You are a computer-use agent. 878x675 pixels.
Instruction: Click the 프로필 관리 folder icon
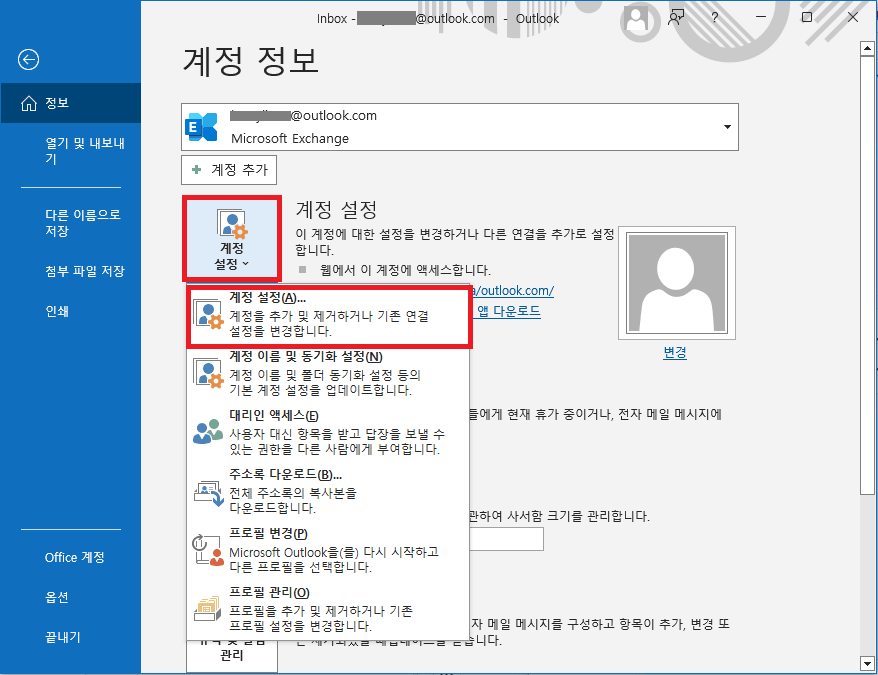pos(208,609)
